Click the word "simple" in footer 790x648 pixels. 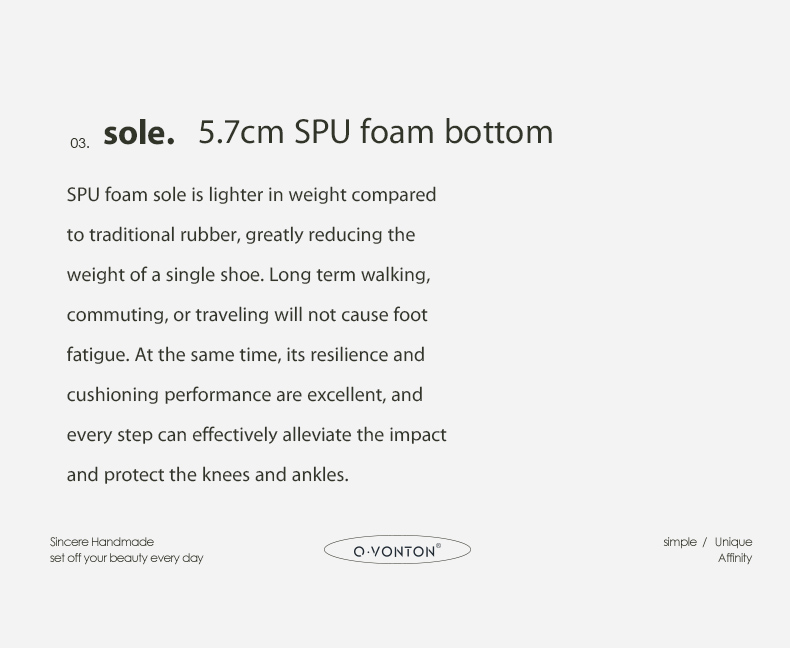(679, 542)
